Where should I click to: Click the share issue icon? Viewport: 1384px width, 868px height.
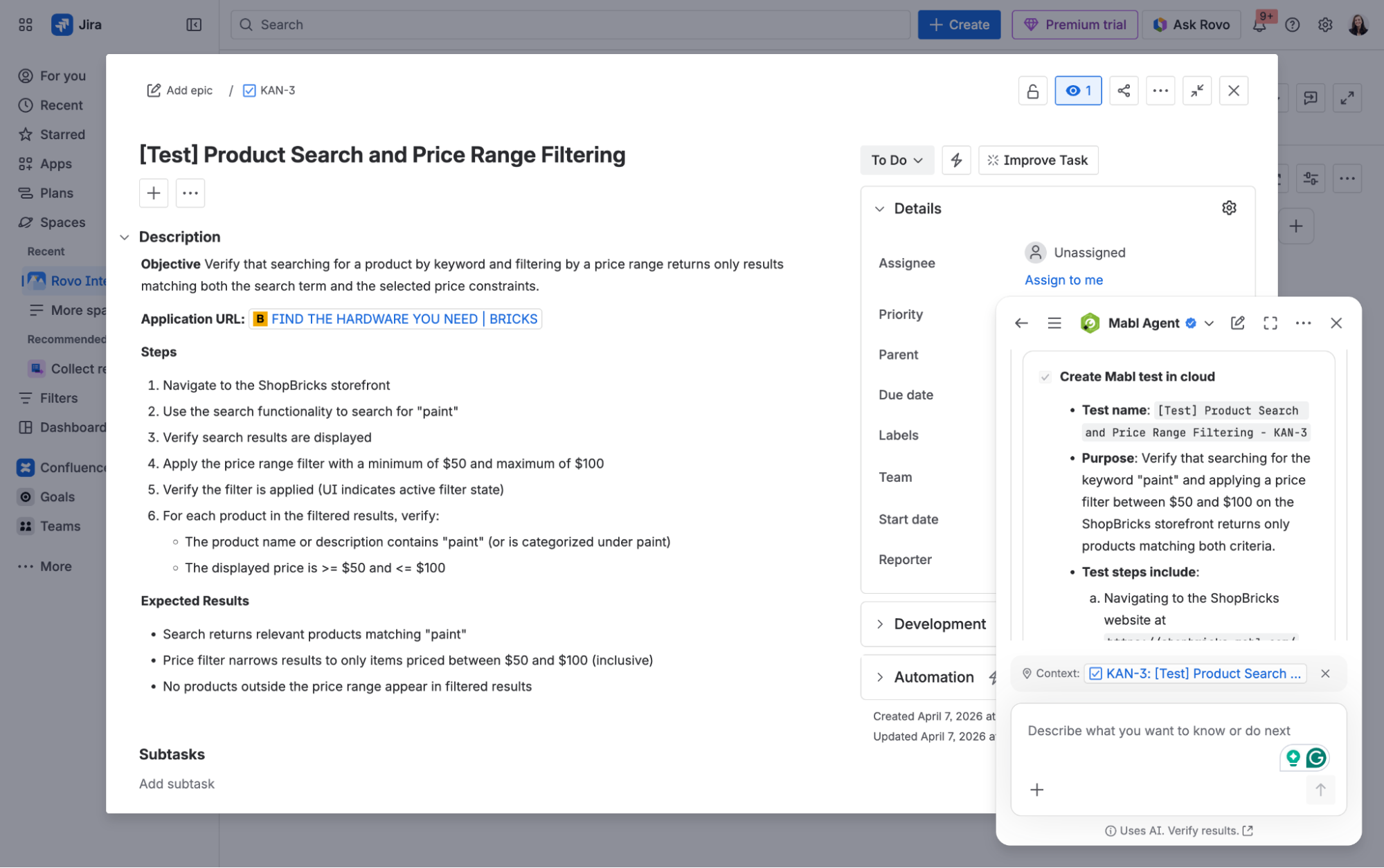(x=1124, y=91)
